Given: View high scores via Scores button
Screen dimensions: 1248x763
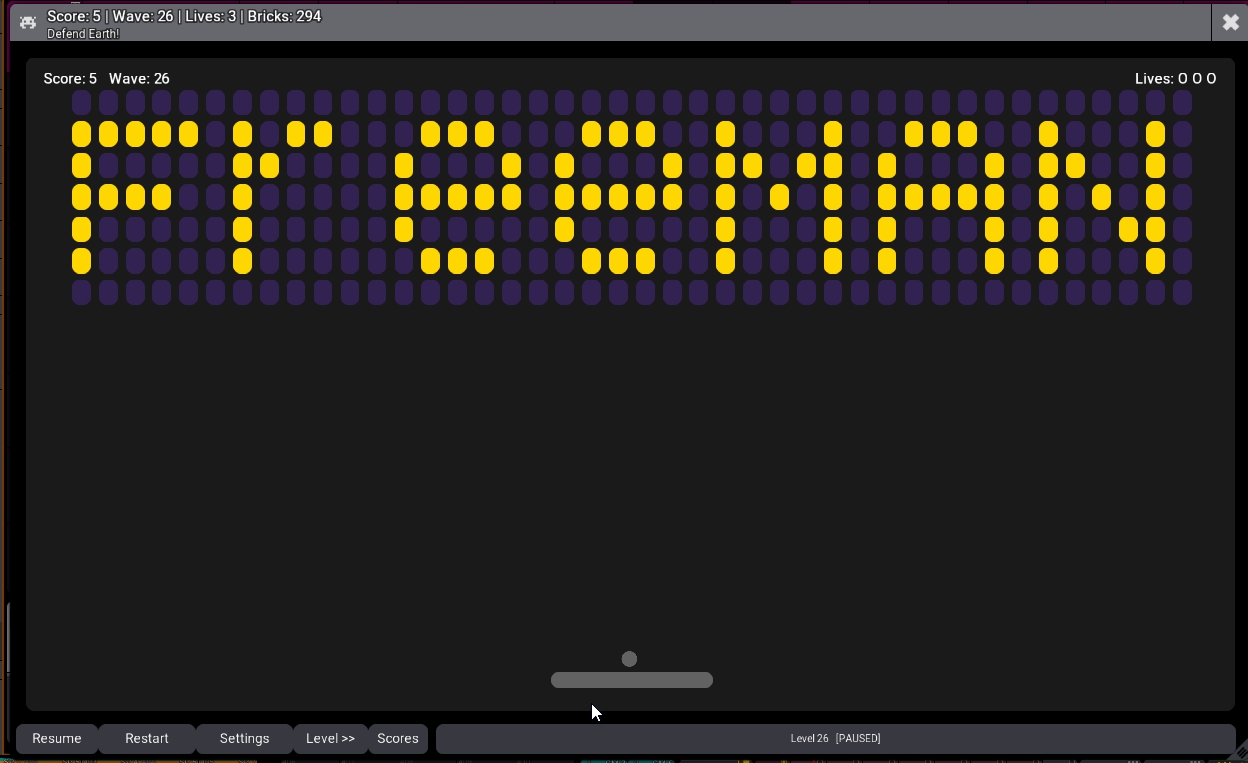Looking at the screenshot, I should coord(398,738).
